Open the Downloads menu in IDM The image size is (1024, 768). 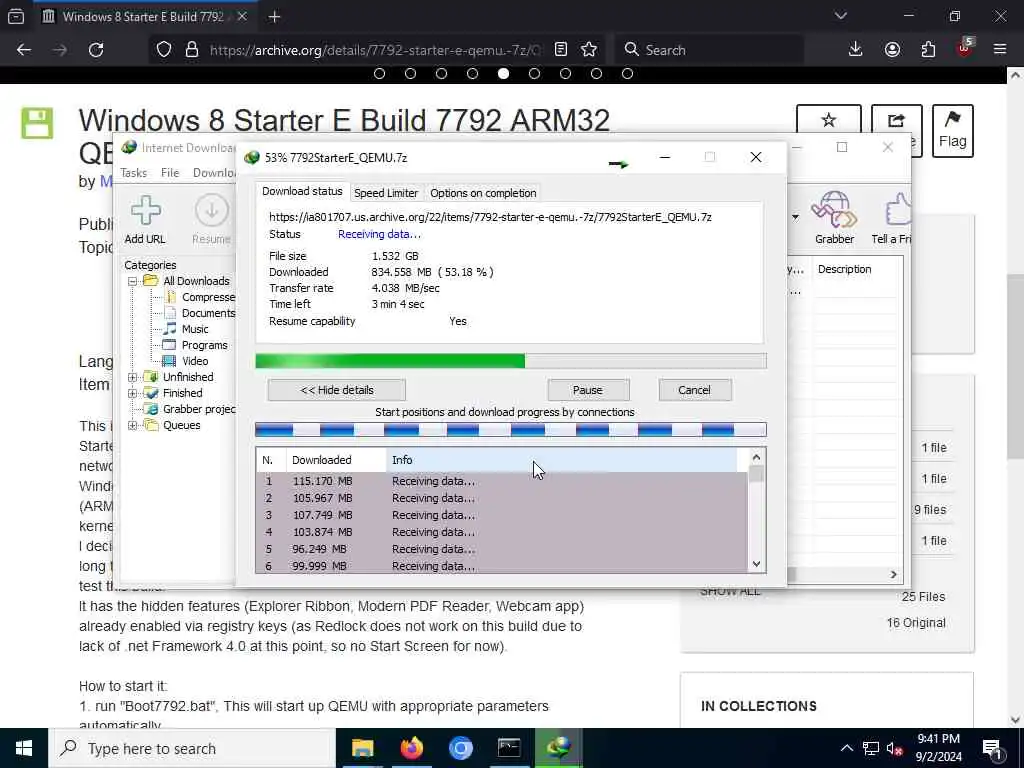tap(214, 172)
